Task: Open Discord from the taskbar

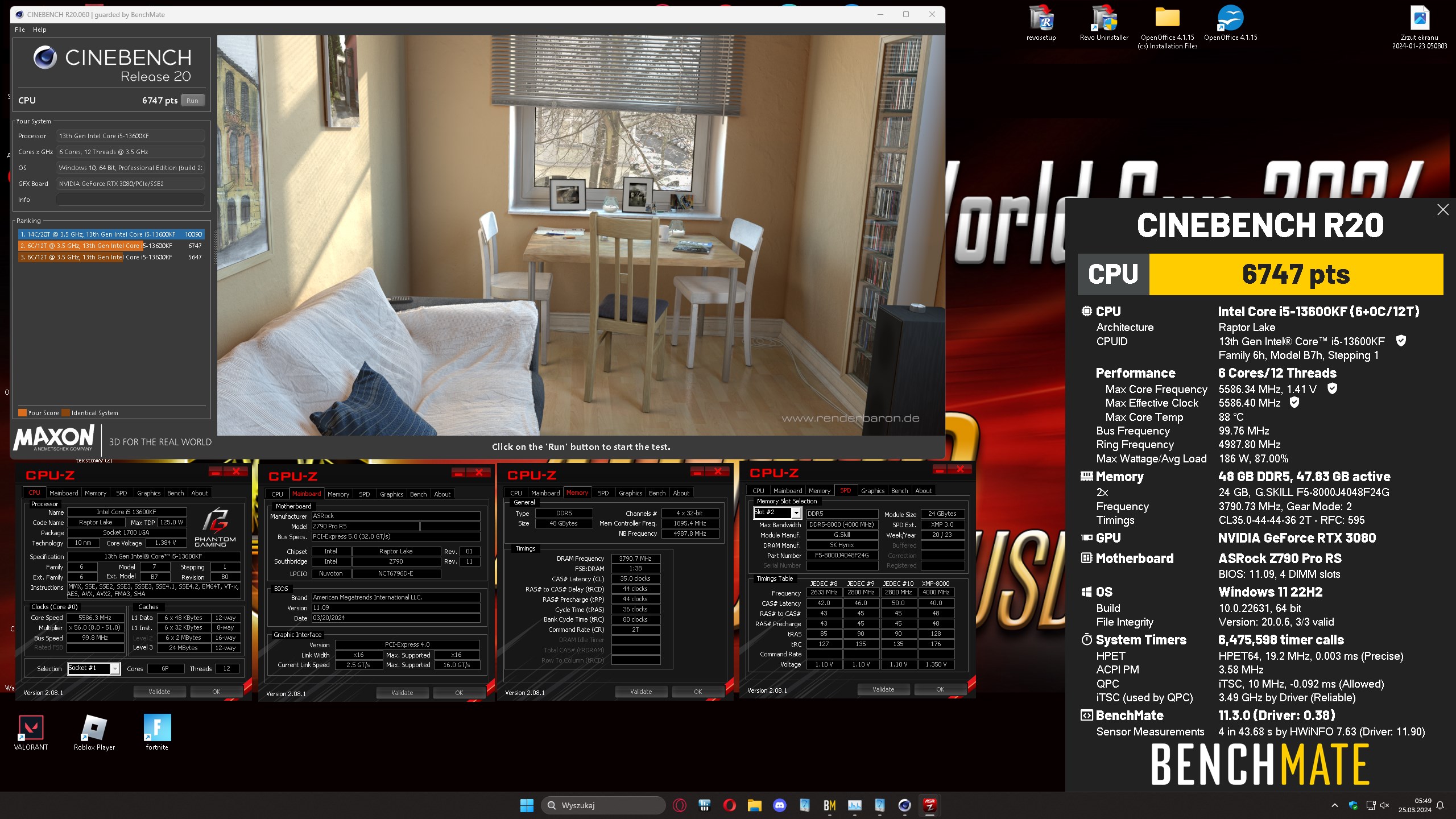Action: coord(779,805)
